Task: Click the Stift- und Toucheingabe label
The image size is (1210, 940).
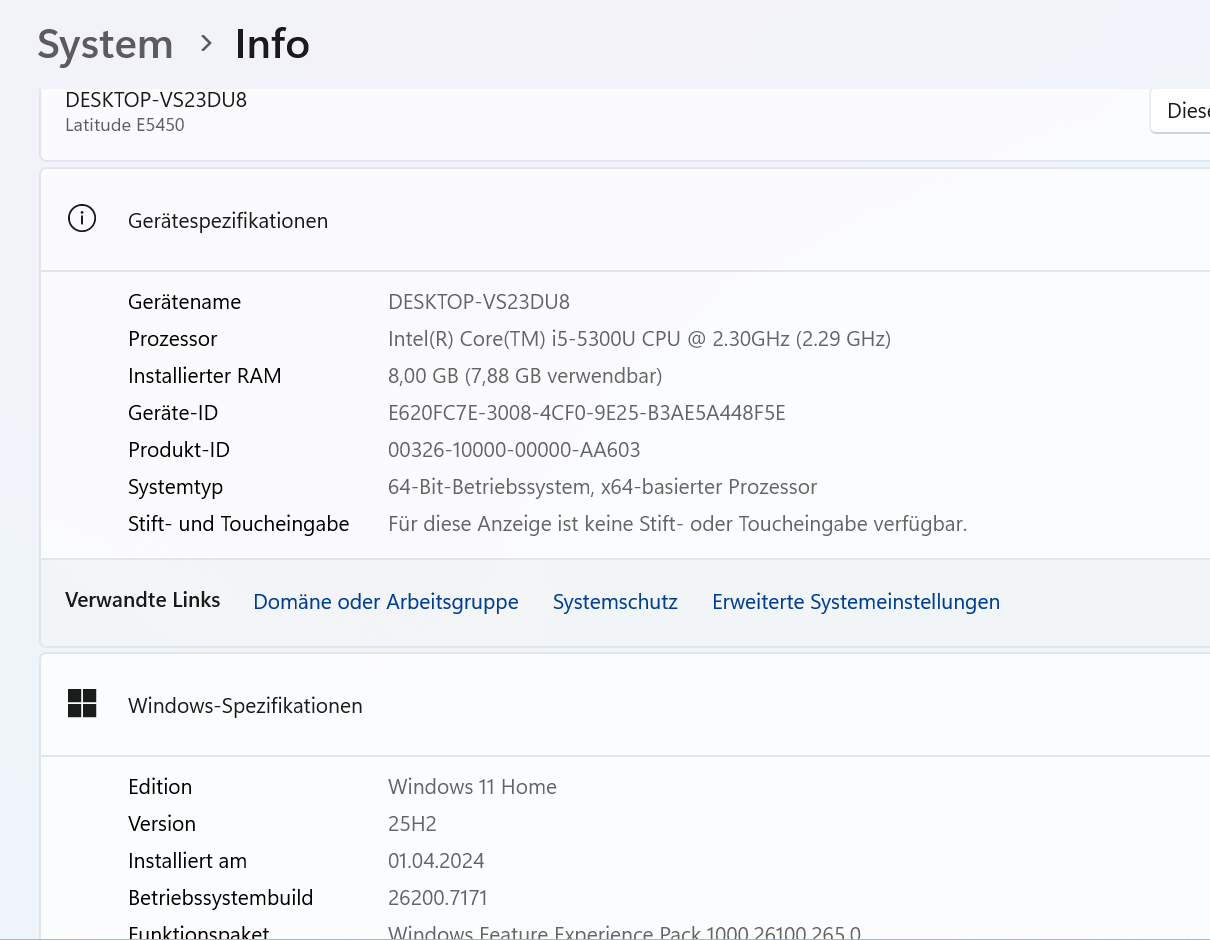Action: 239,524
